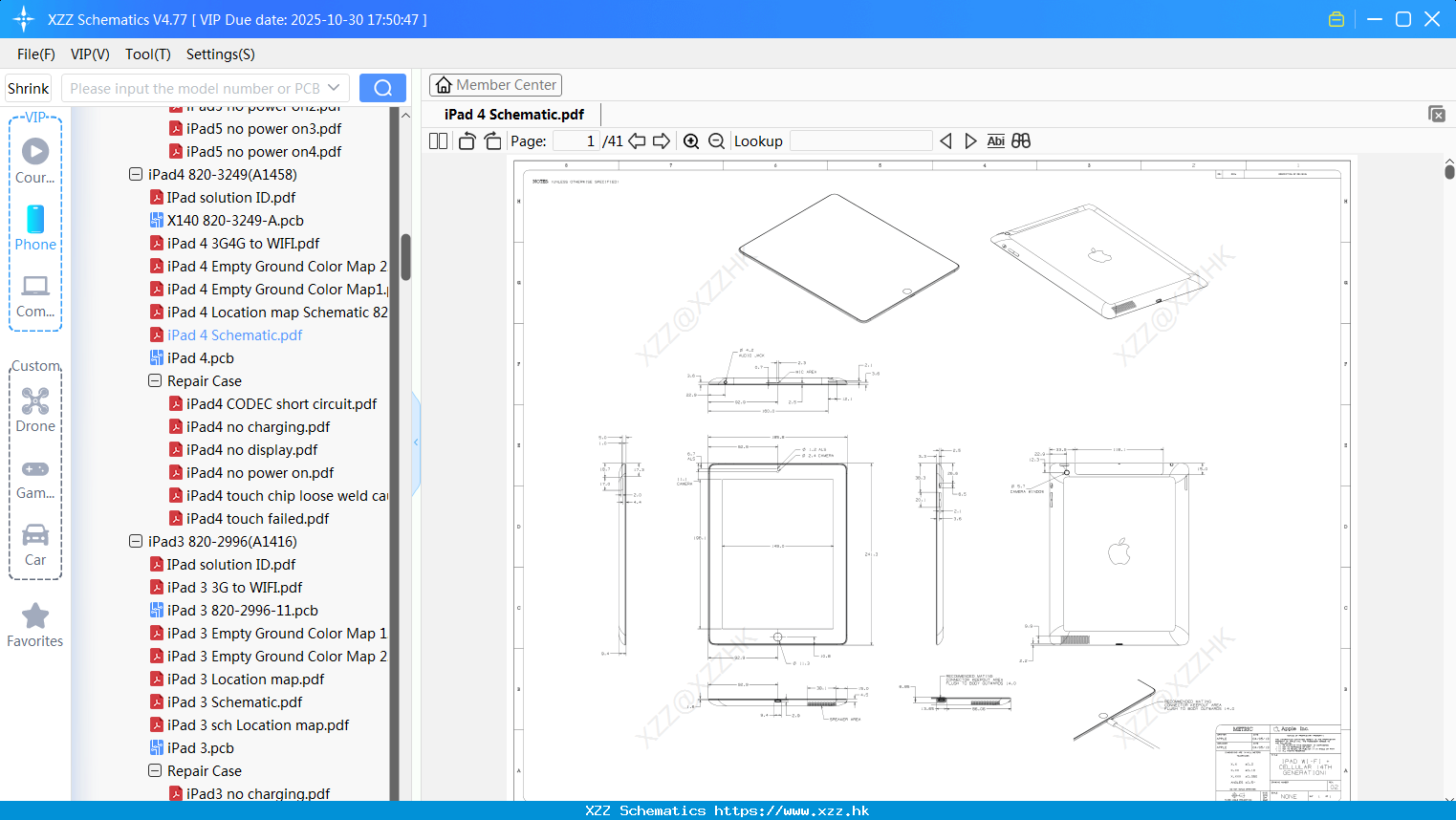The height and width of the screenshot is (820, 1456).
Task: Find previous lookup result triangle
Action: click(945, 141)
